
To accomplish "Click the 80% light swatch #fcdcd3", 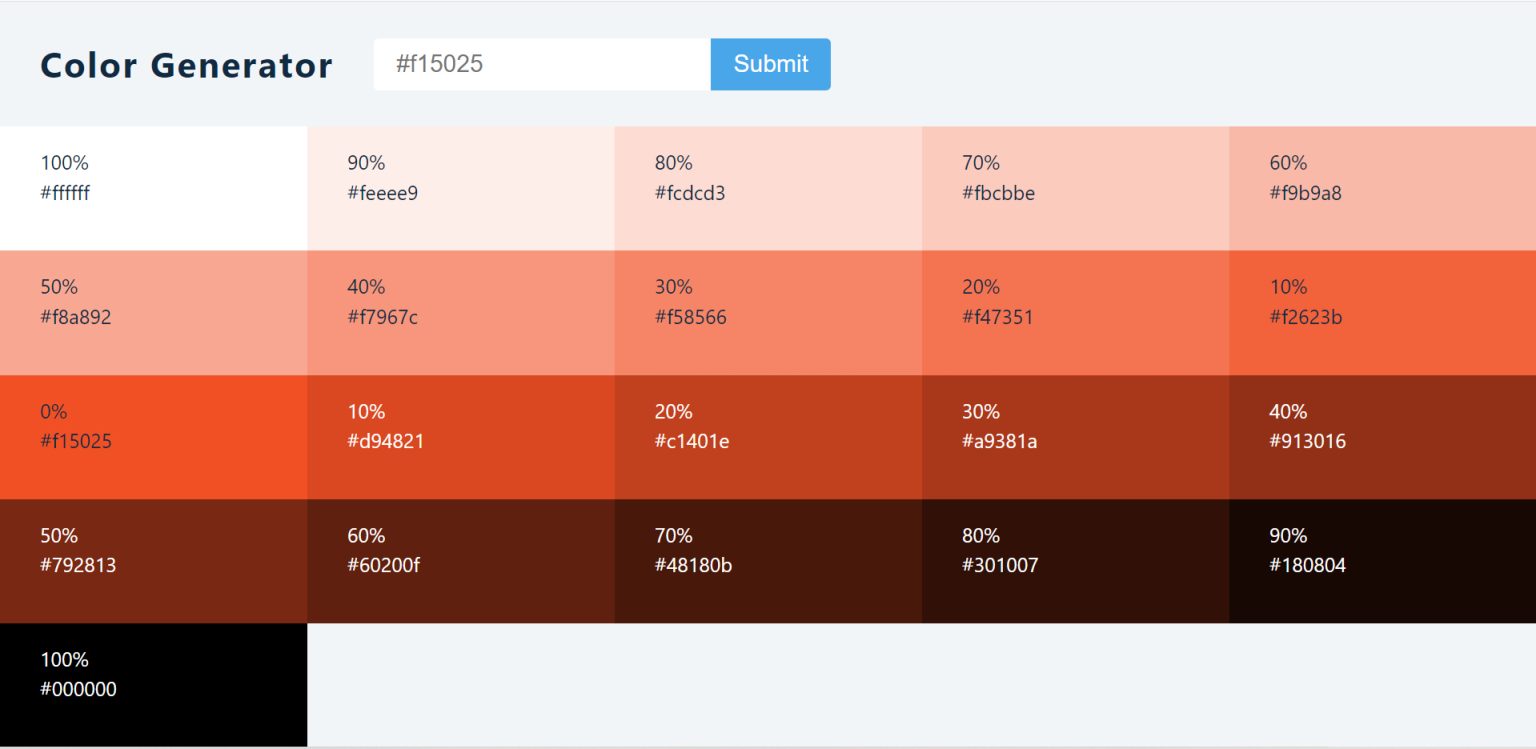I will (x=768, y=186).
